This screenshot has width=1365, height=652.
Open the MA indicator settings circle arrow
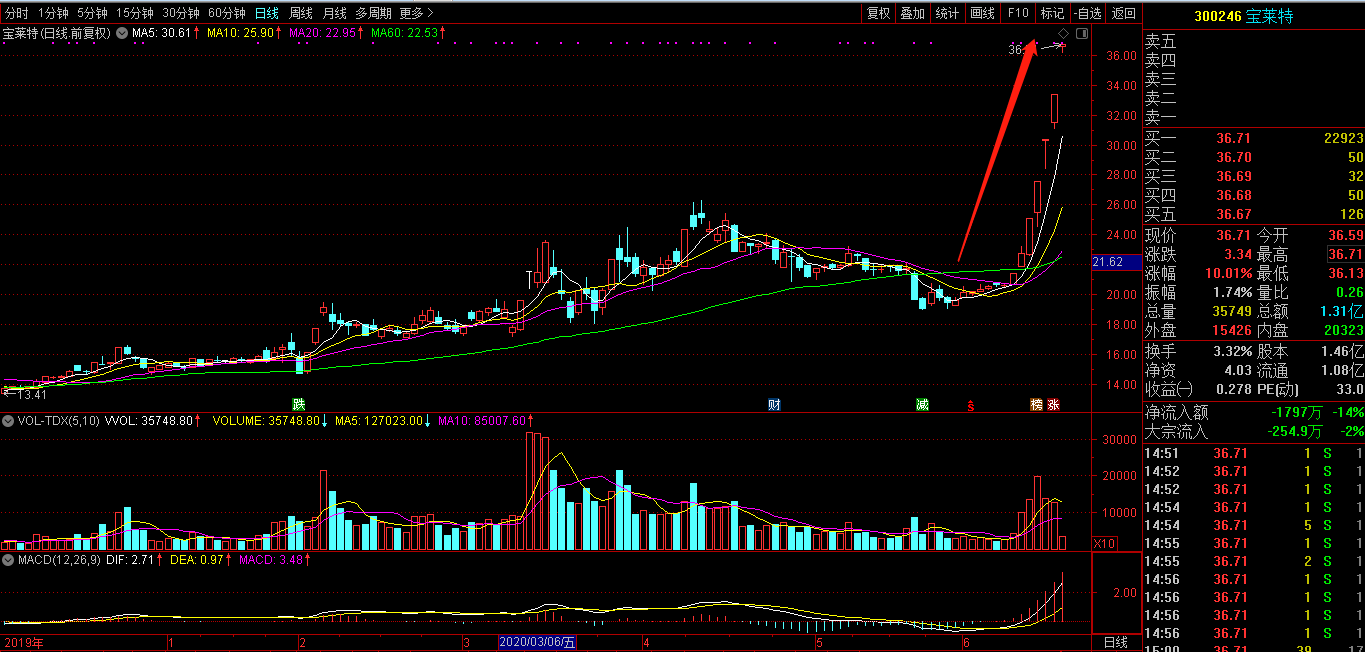coord(122,33)
